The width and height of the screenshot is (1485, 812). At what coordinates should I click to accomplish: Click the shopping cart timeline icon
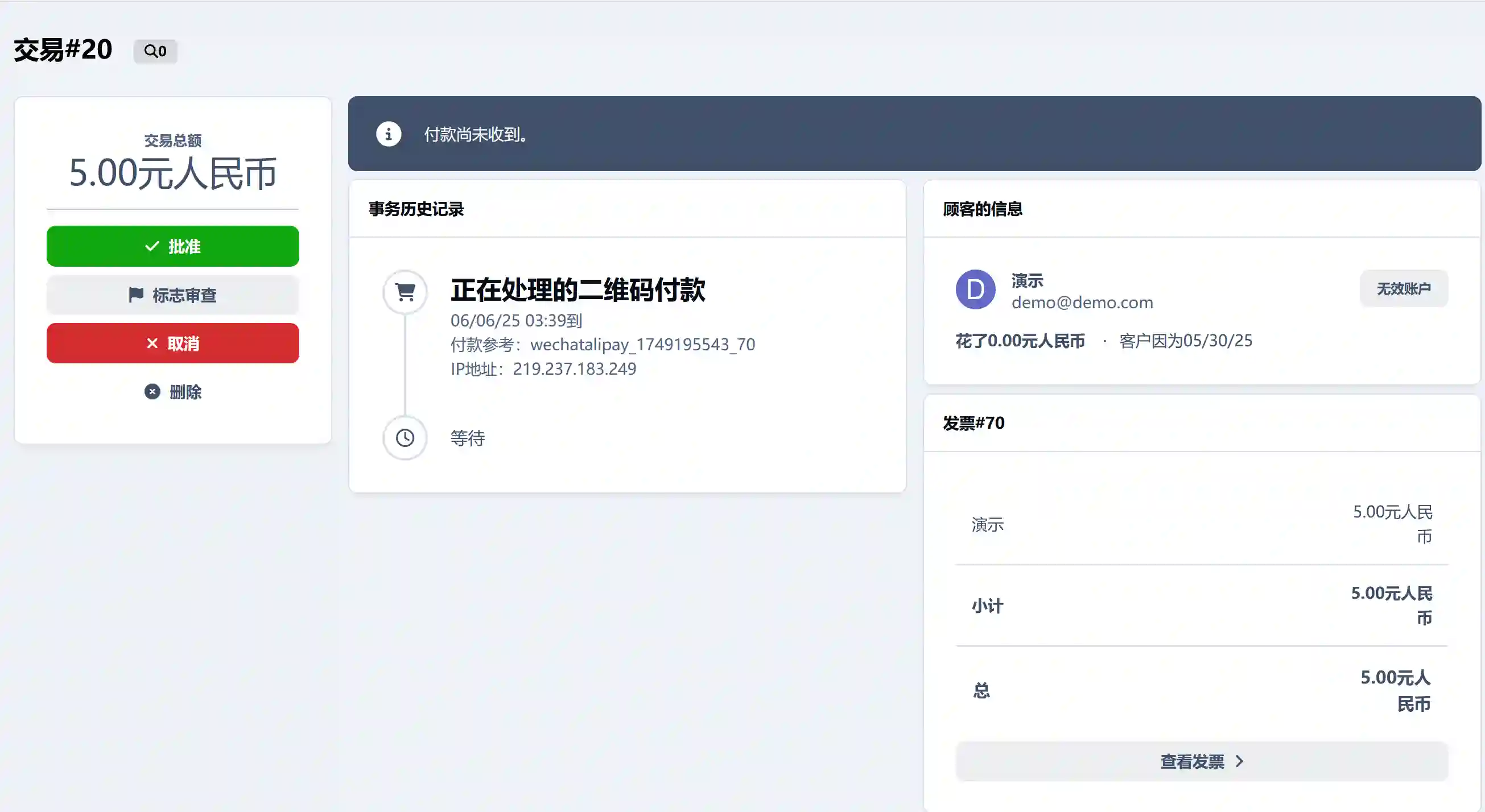(x=405, y=292)
